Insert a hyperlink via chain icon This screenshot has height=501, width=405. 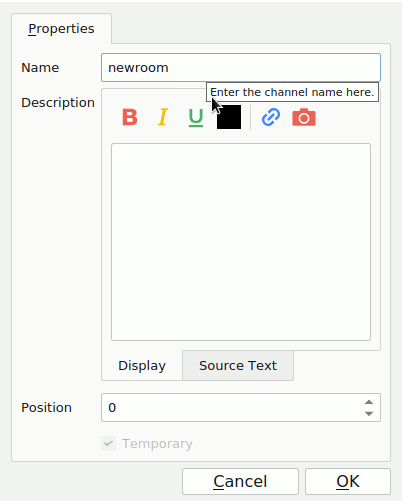pyautogui.click(x=271, y=117)
